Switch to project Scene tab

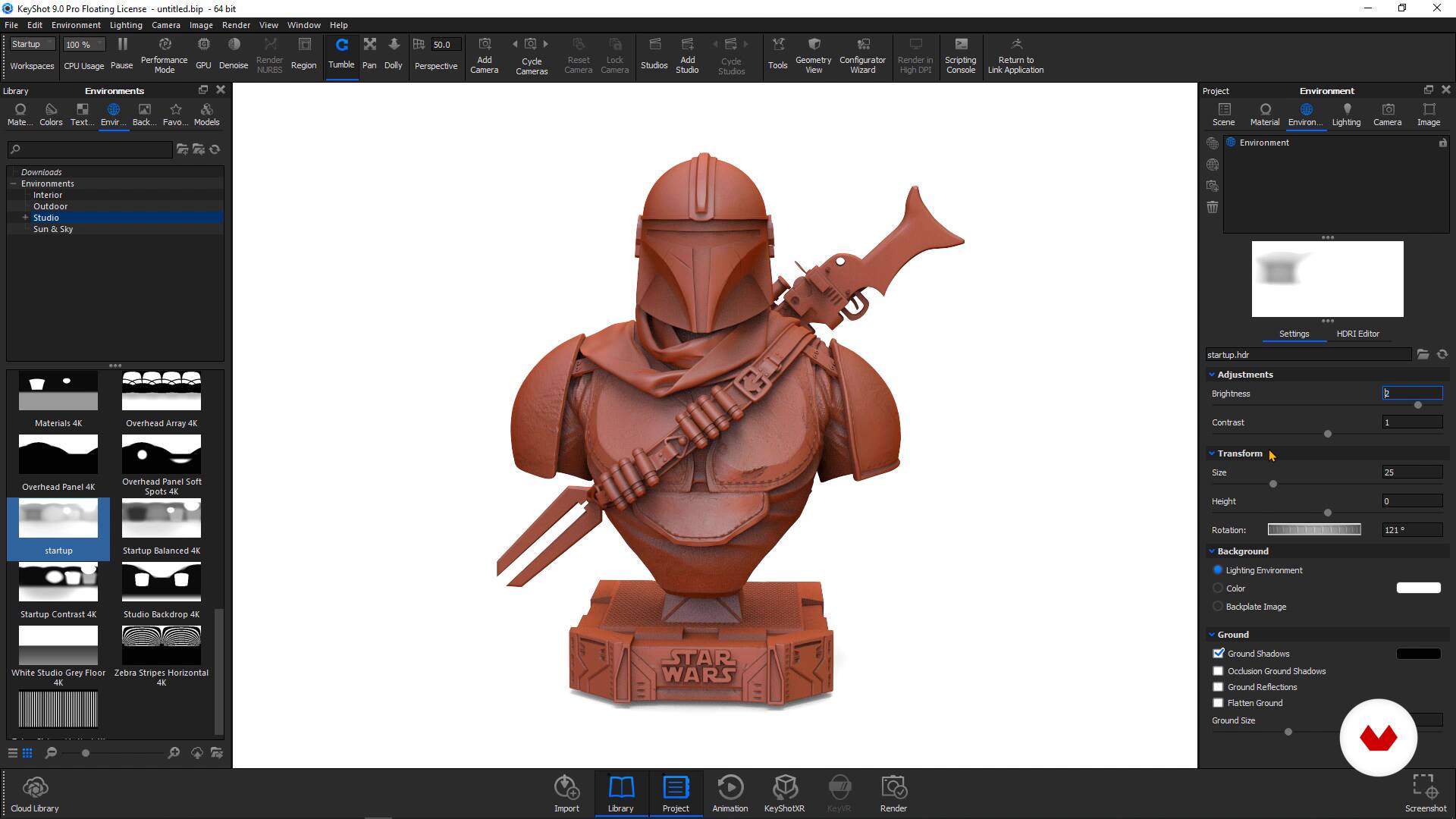click(x=1223, y=115)
